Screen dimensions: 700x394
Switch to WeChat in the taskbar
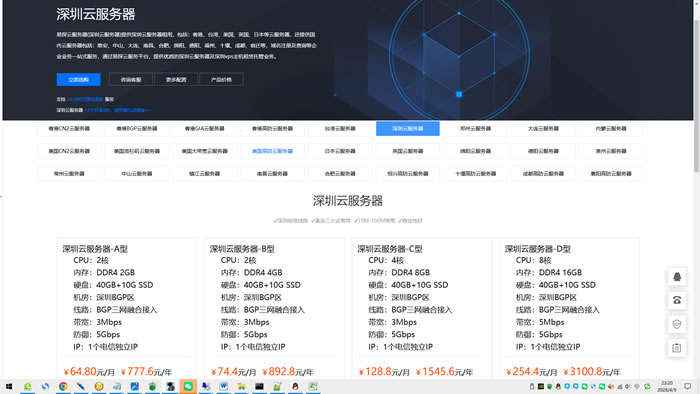coord(188,386)
